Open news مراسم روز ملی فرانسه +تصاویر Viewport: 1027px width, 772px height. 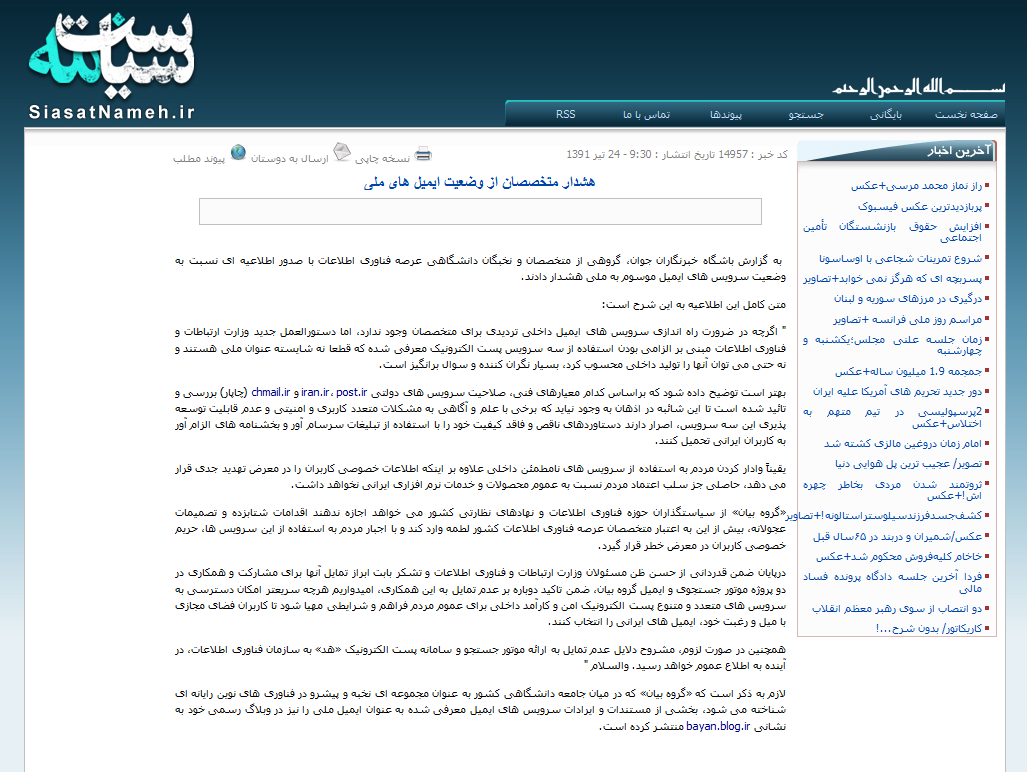pos(908,320)
